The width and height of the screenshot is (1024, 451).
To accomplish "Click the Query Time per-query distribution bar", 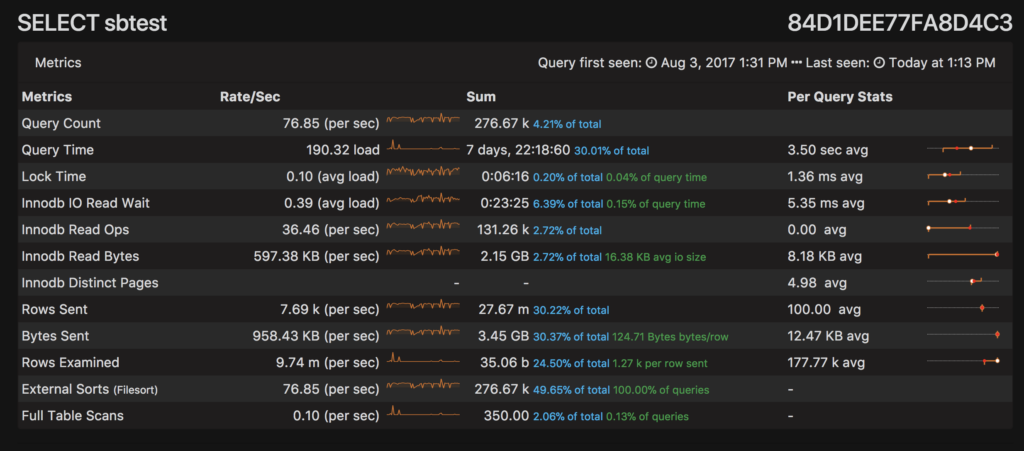I will click(x=962, y=150).
